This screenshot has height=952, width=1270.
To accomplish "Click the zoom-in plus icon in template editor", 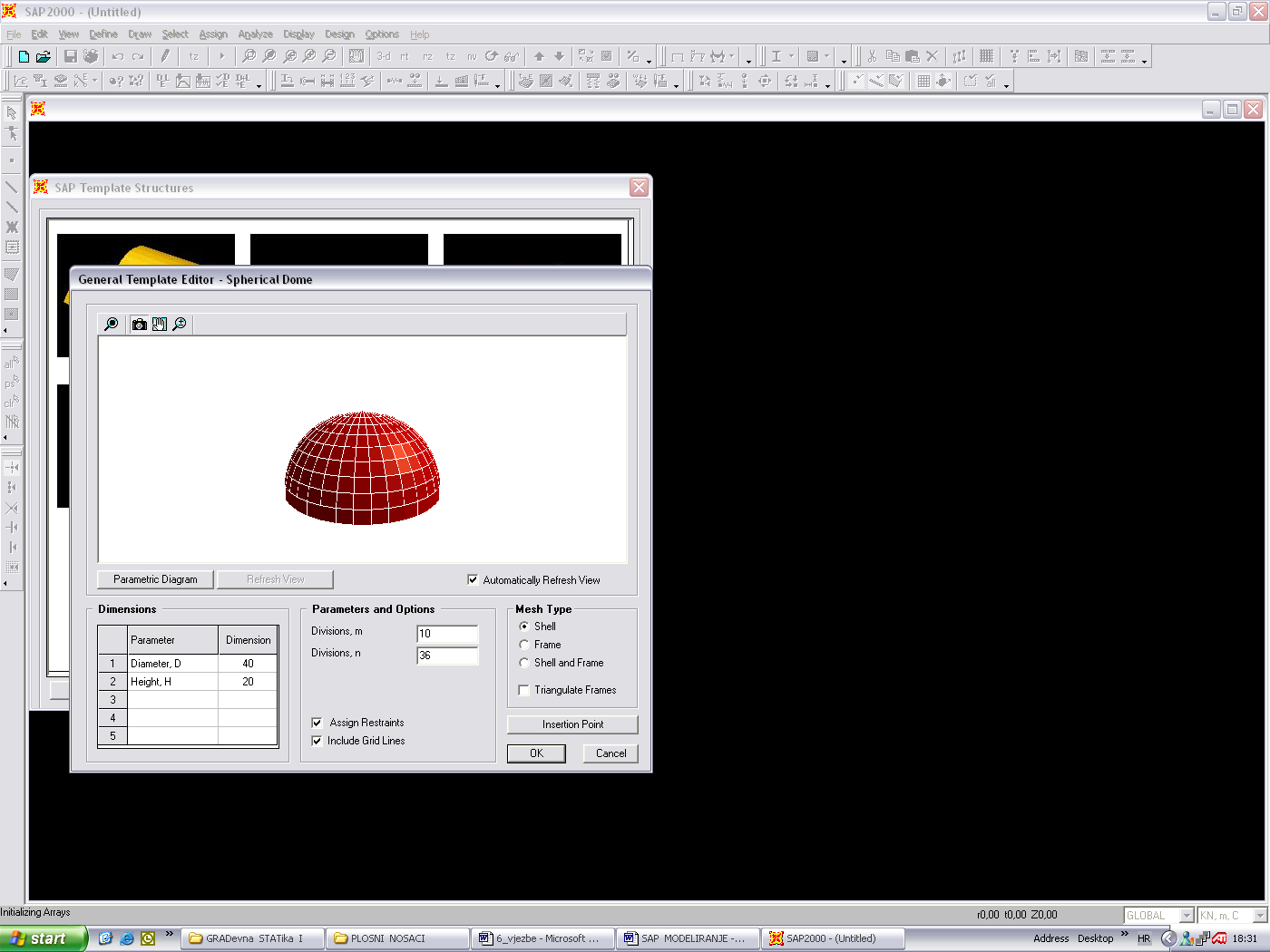I will coord(179,324).
